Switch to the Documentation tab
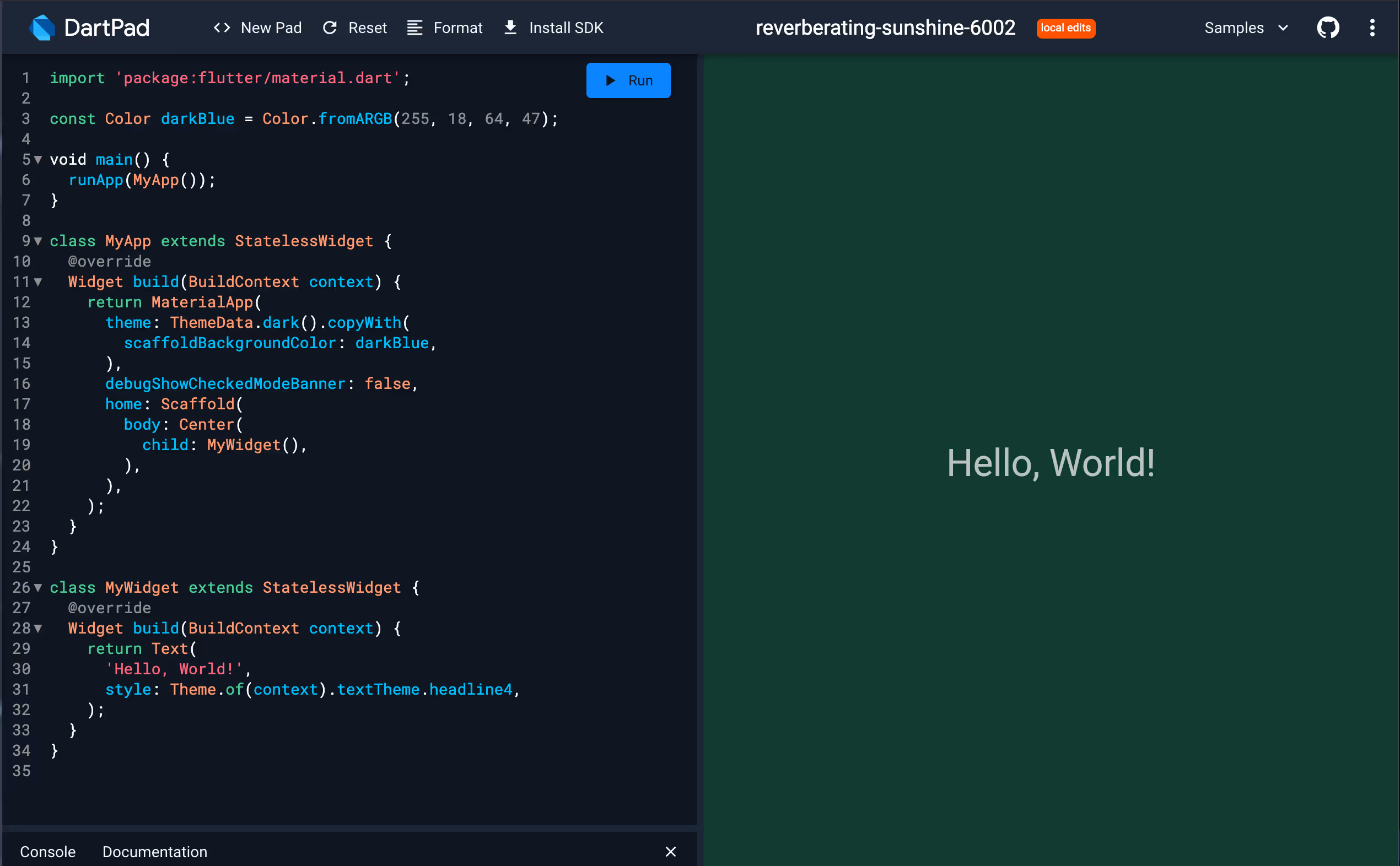1400x866 pixels. coord(155,851)
